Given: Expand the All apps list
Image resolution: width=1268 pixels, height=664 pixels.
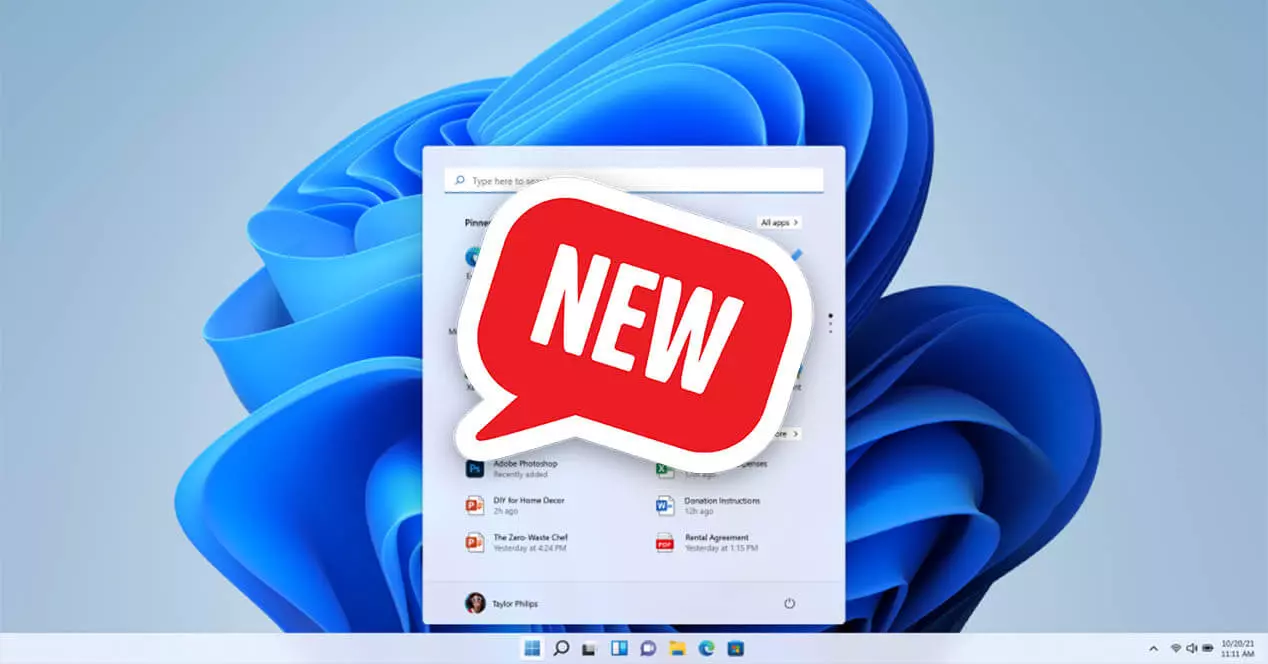Looking at the screenshot, I should tap(779, 222).
